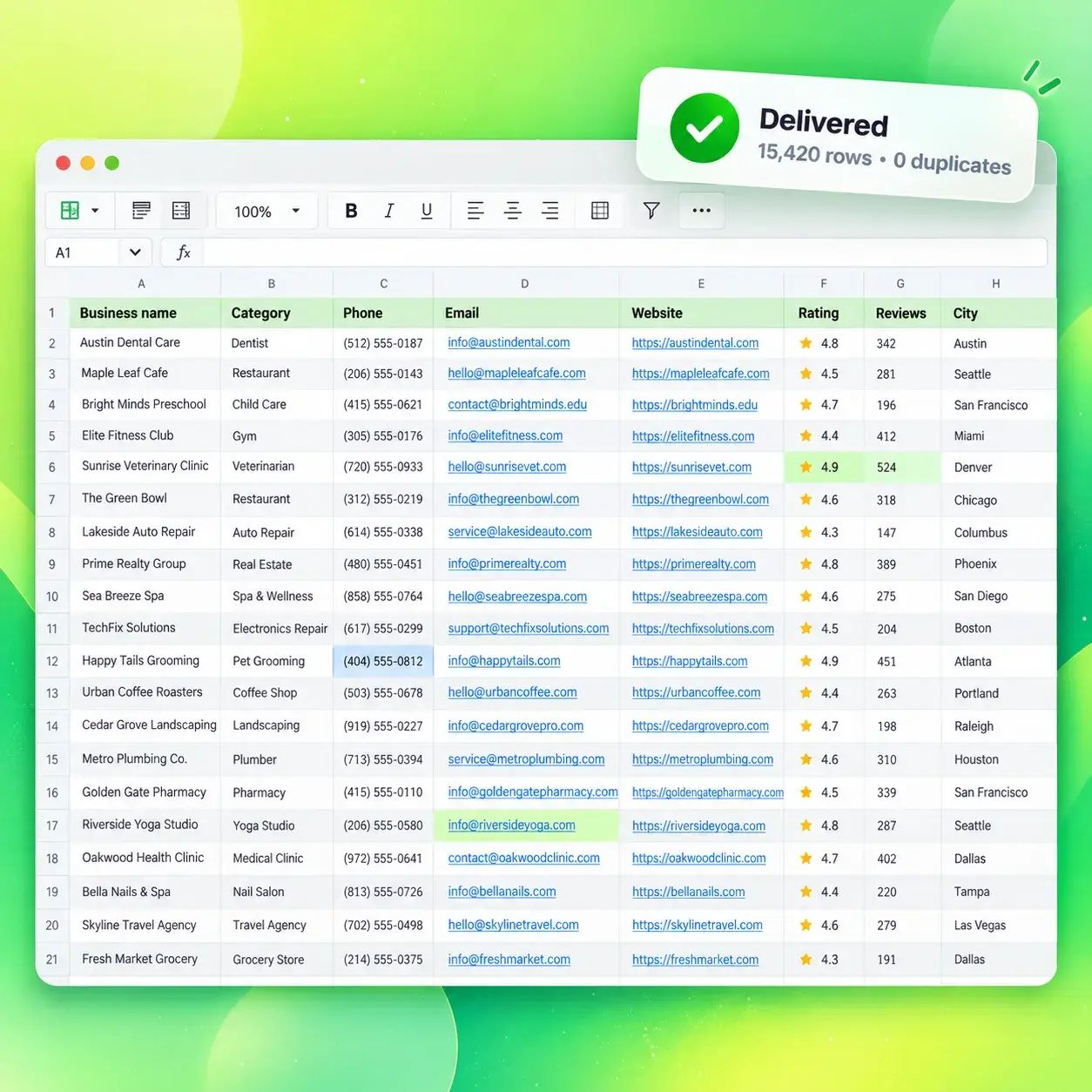1092x1092 pixels.
Task: Align text right
Action: [x=550, y=211]
